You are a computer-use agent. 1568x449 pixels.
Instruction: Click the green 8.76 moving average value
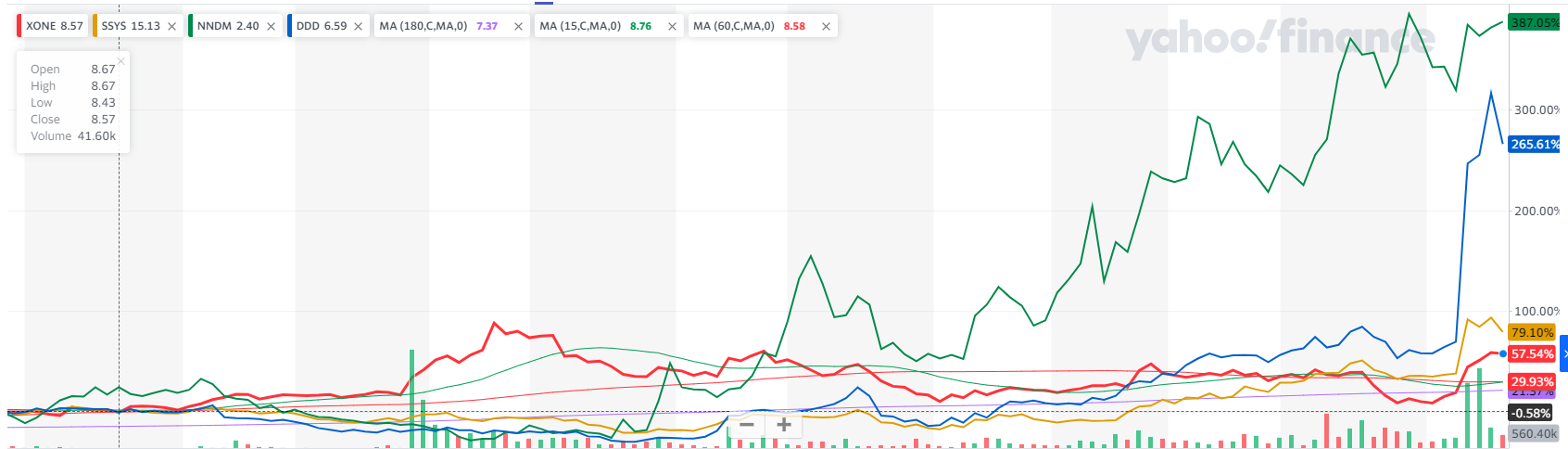point(640,26)
